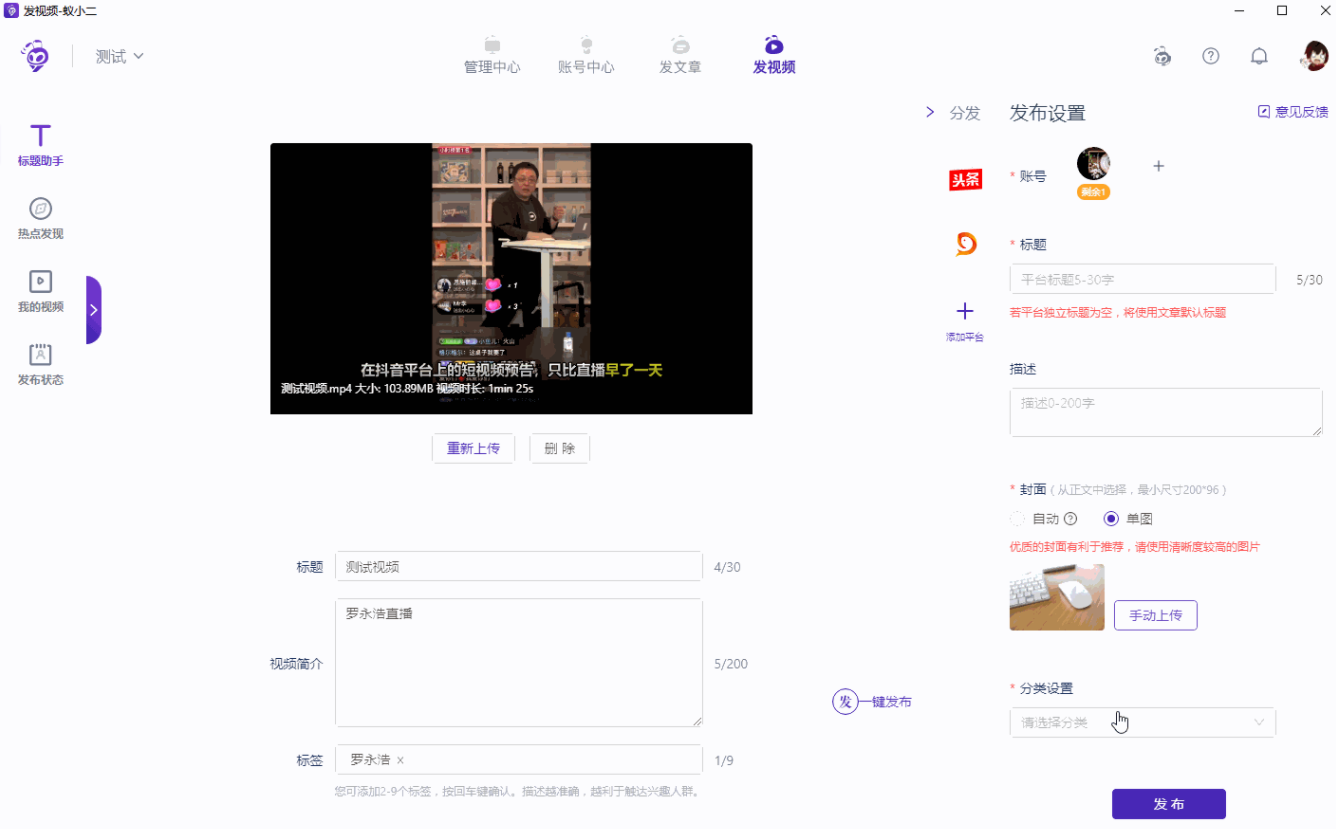Open the help question mark icon
Image resolution: width=1336 pixels, height=829 pixels.
click(x=1211, y=56)
